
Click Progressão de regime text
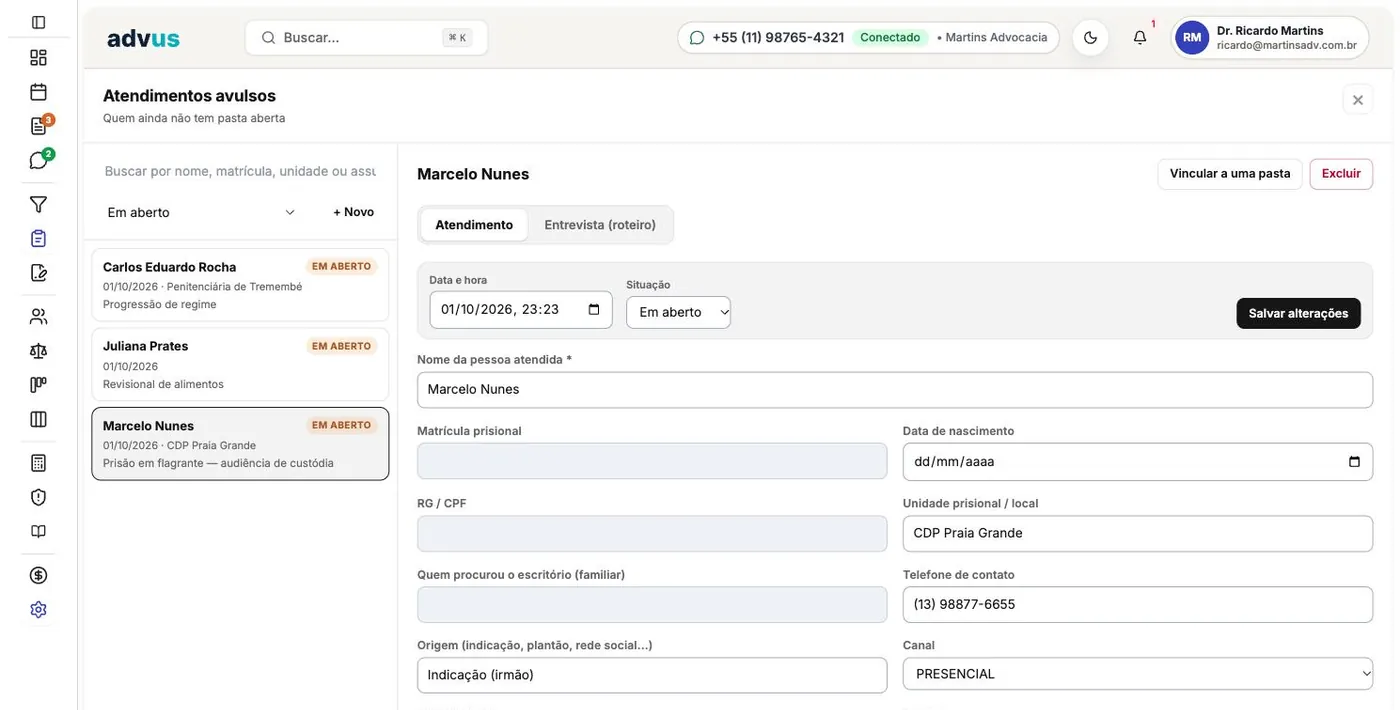point(160,304)
